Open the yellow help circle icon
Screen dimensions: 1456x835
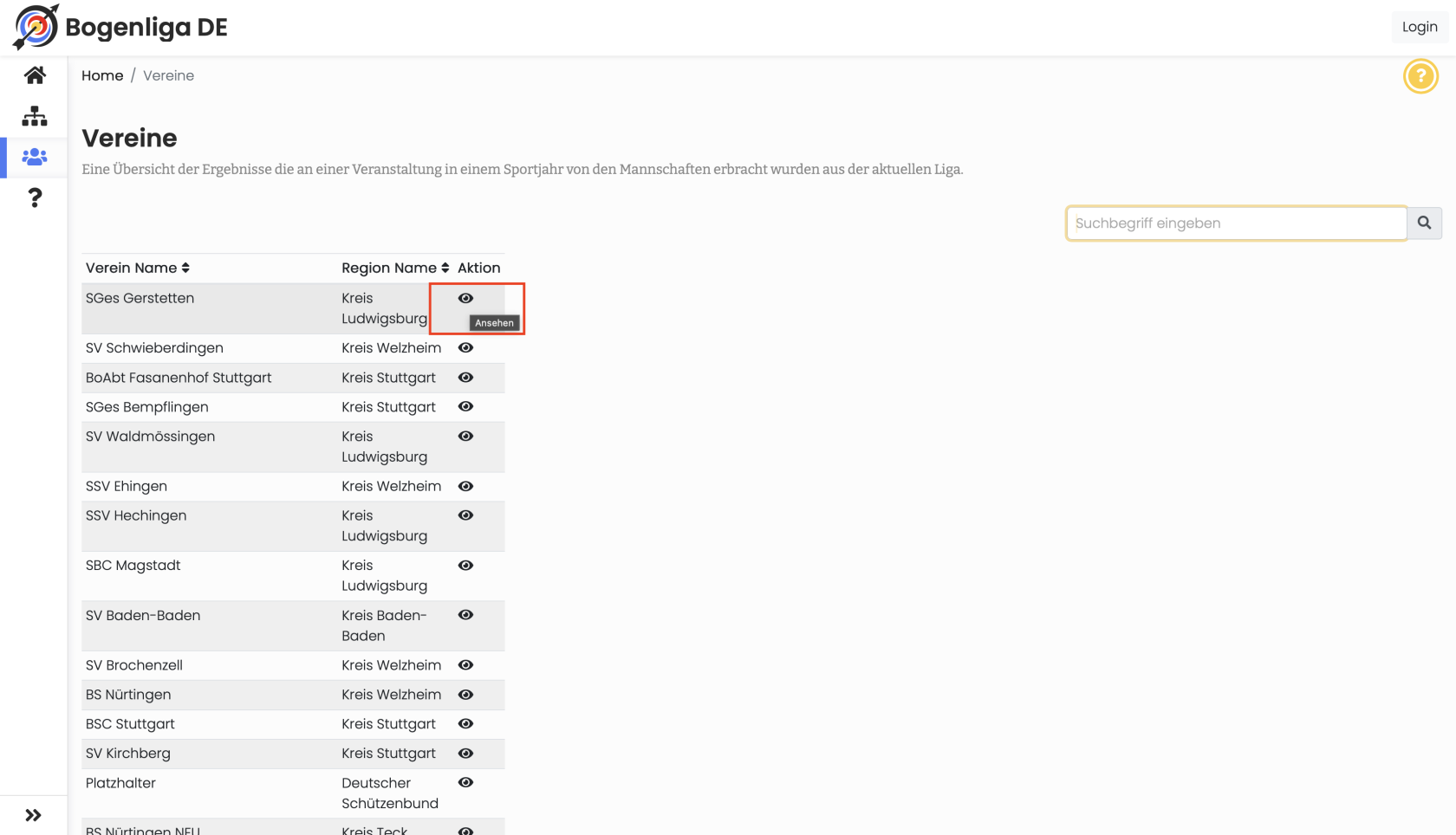pos(1420,76)
